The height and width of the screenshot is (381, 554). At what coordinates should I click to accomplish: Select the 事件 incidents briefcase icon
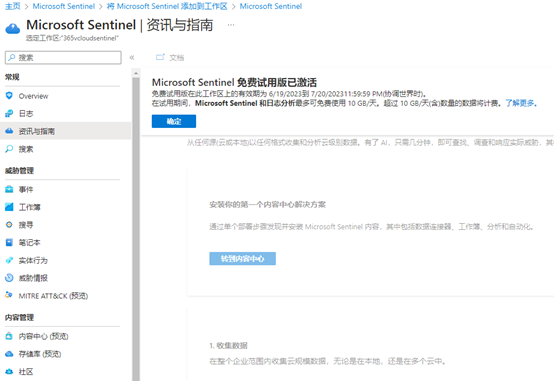(9, 189)
